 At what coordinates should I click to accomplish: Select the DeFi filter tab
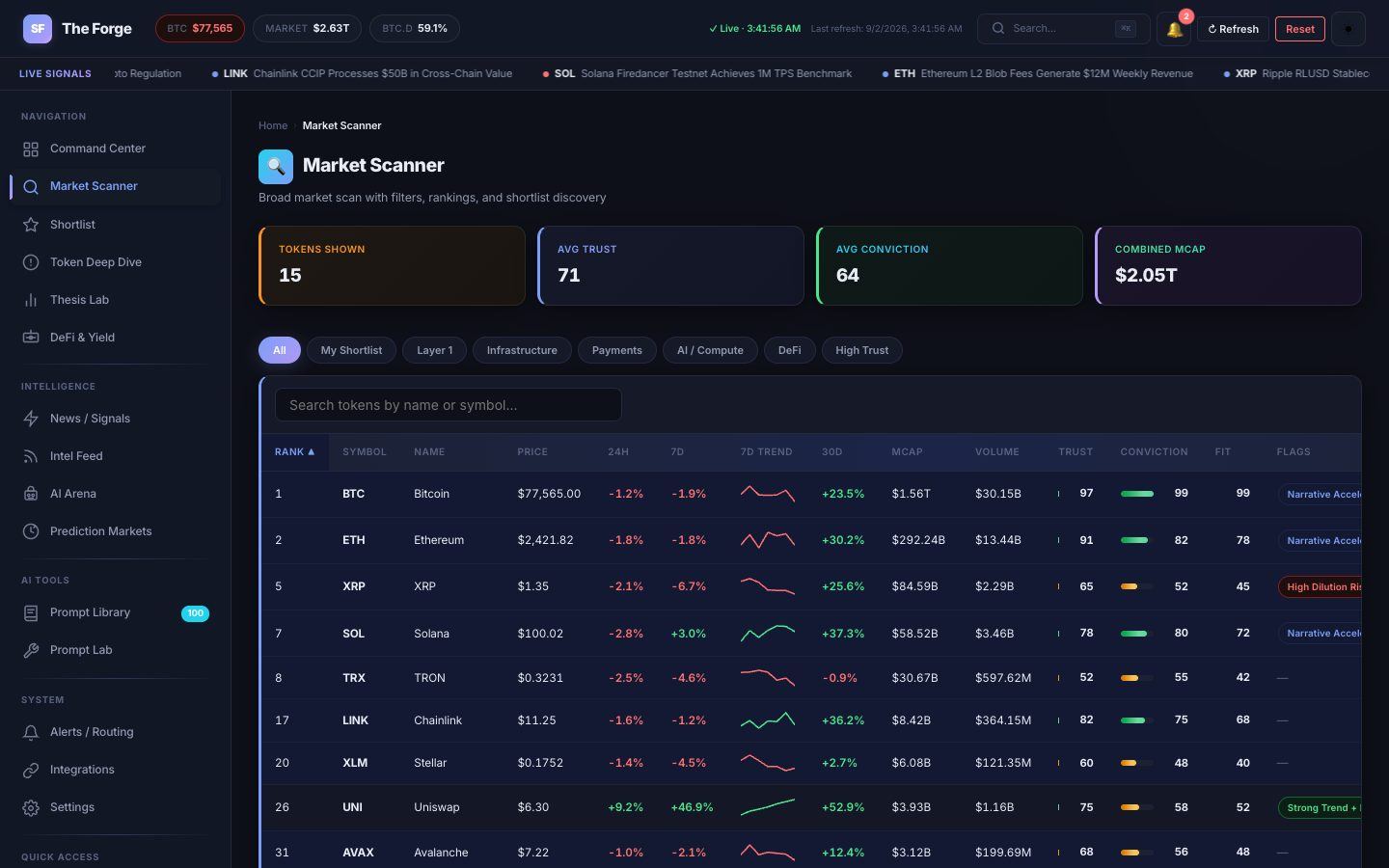coord(789,350)
